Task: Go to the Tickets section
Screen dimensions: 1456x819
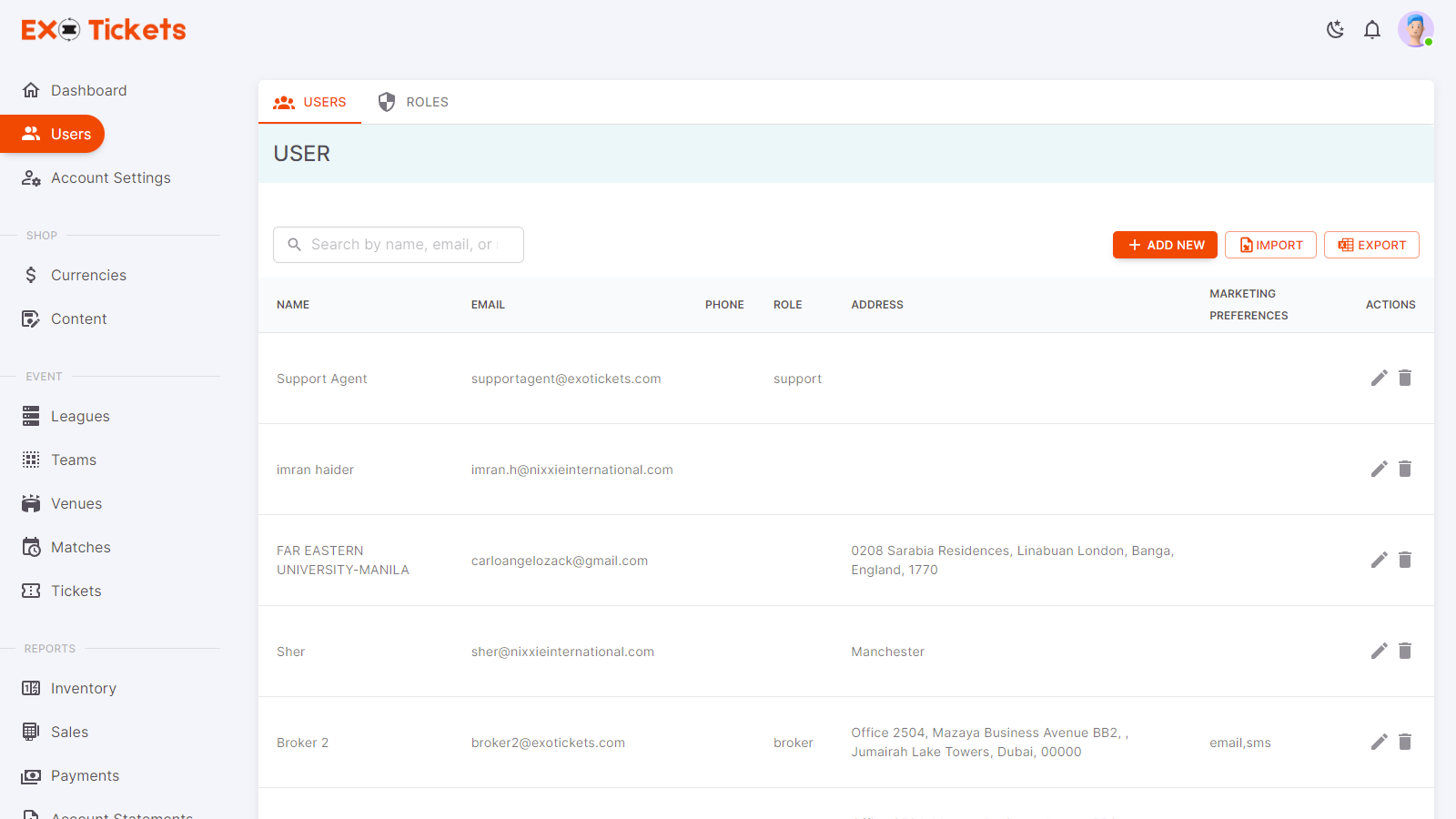Action: pyautogui.click(x=76, y=591)
